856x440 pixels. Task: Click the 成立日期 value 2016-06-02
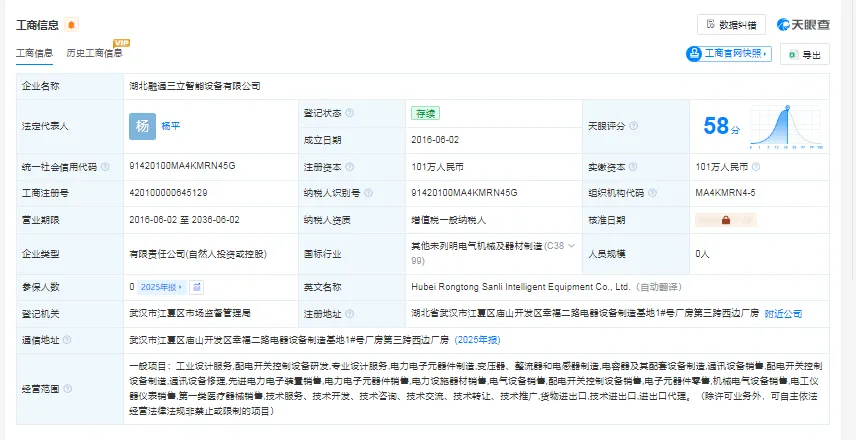pos(435,140)
